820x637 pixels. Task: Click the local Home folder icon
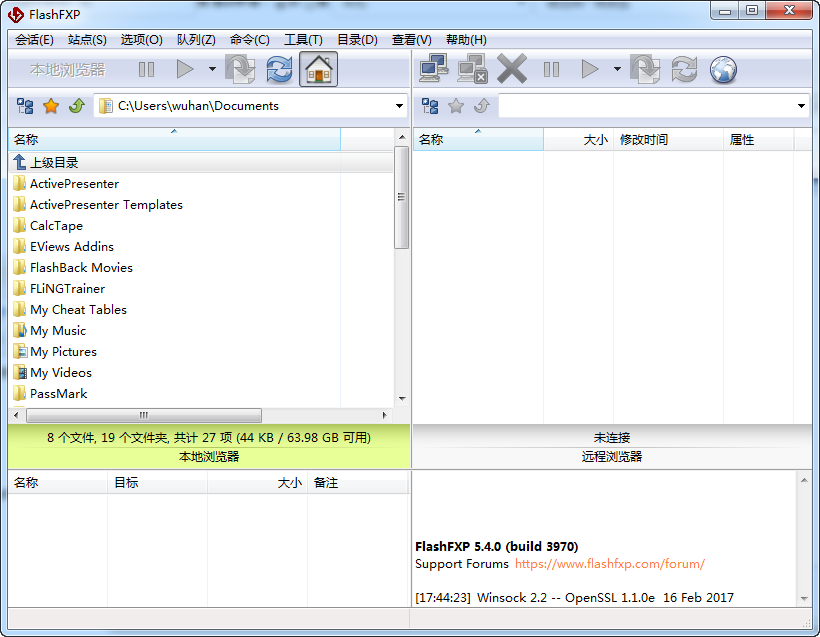[318, 69]
